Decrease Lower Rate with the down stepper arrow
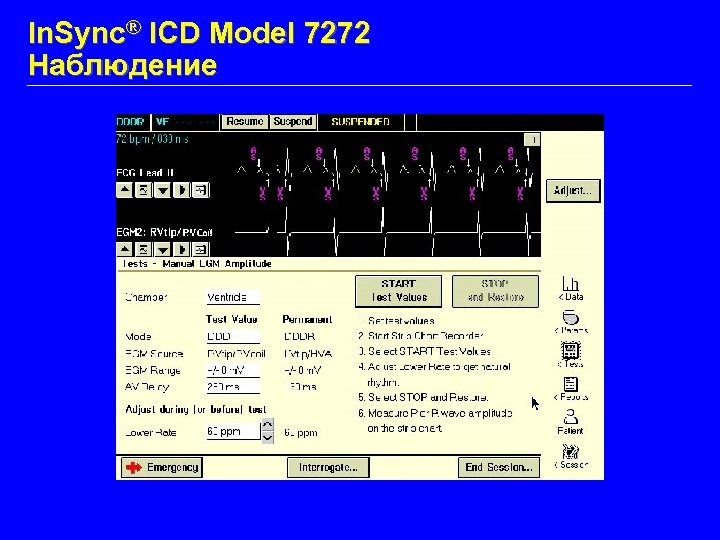This screenshot has width=720, height=540. [268, 437]
